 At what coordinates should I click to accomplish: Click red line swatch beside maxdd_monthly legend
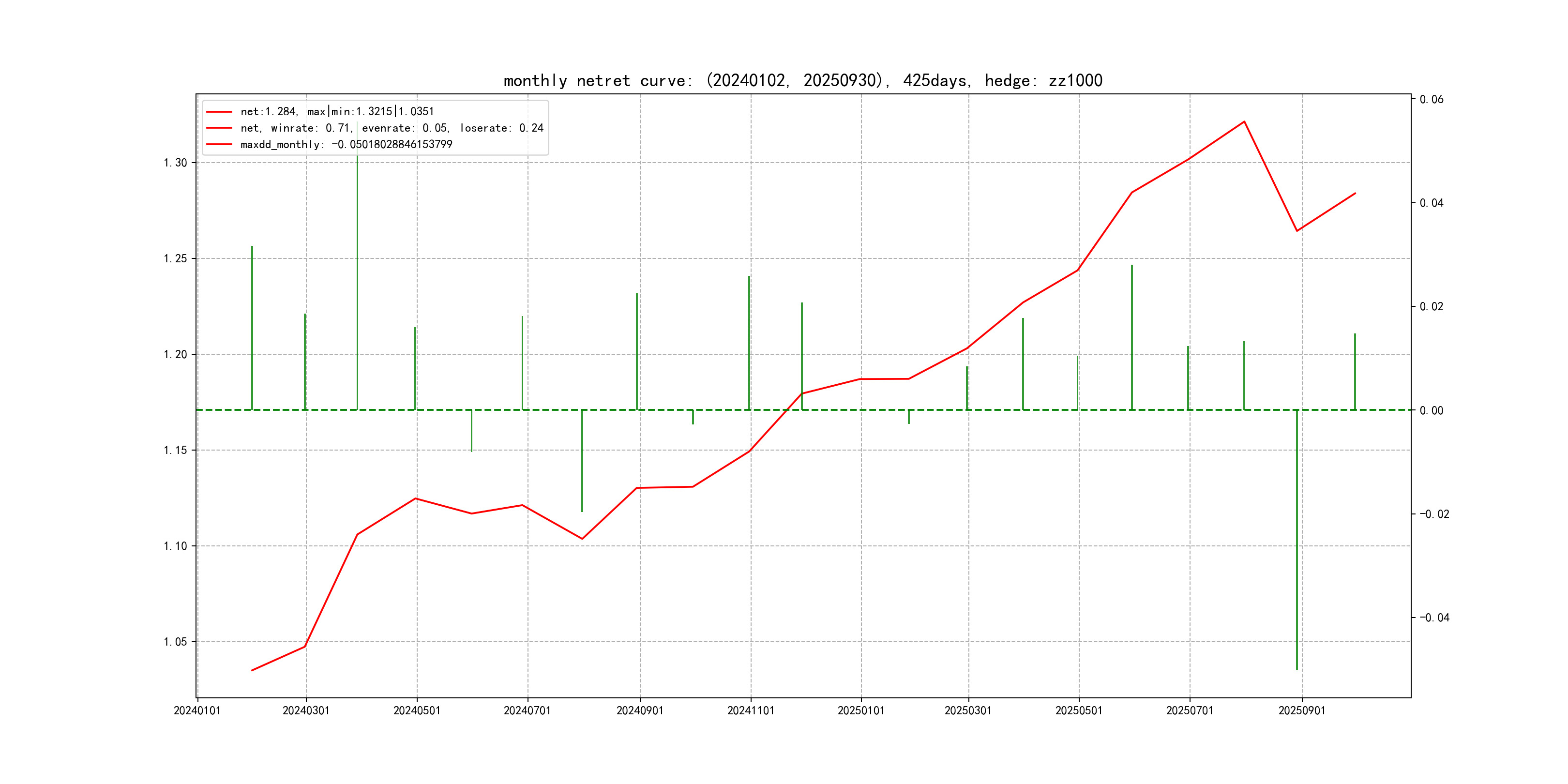[219, 145]
